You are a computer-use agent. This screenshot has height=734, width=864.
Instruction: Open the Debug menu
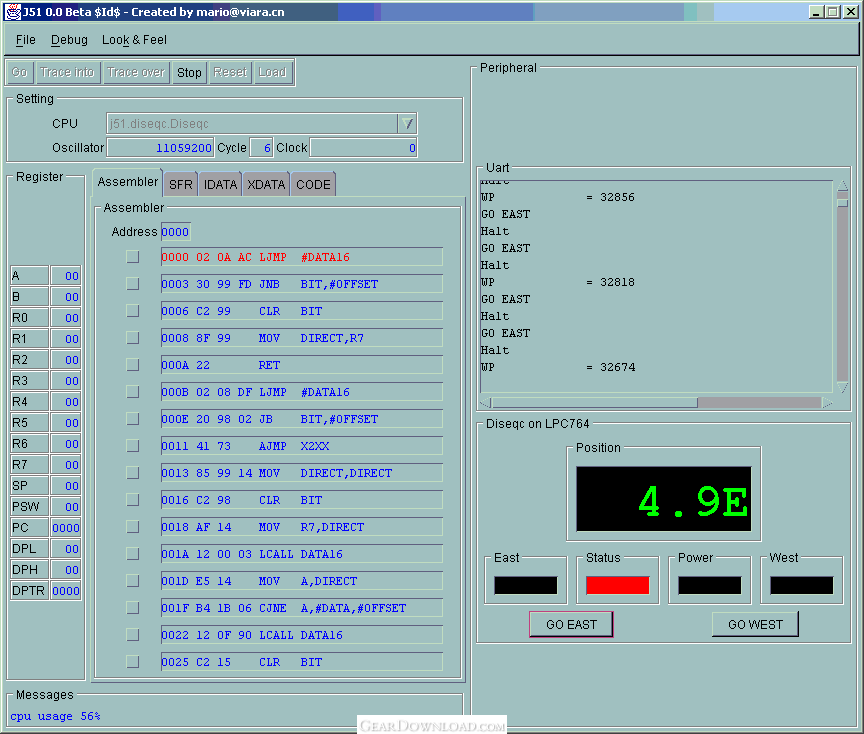pyautogui.click(x=69, y=40)
